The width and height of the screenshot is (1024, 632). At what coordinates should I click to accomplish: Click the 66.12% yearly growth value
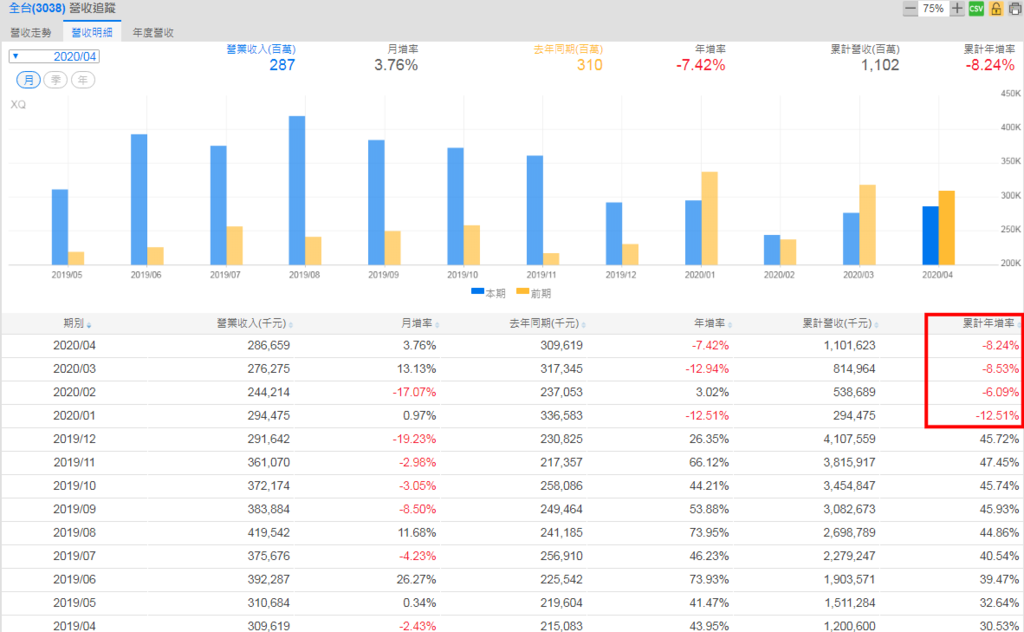tap(709, 463)
